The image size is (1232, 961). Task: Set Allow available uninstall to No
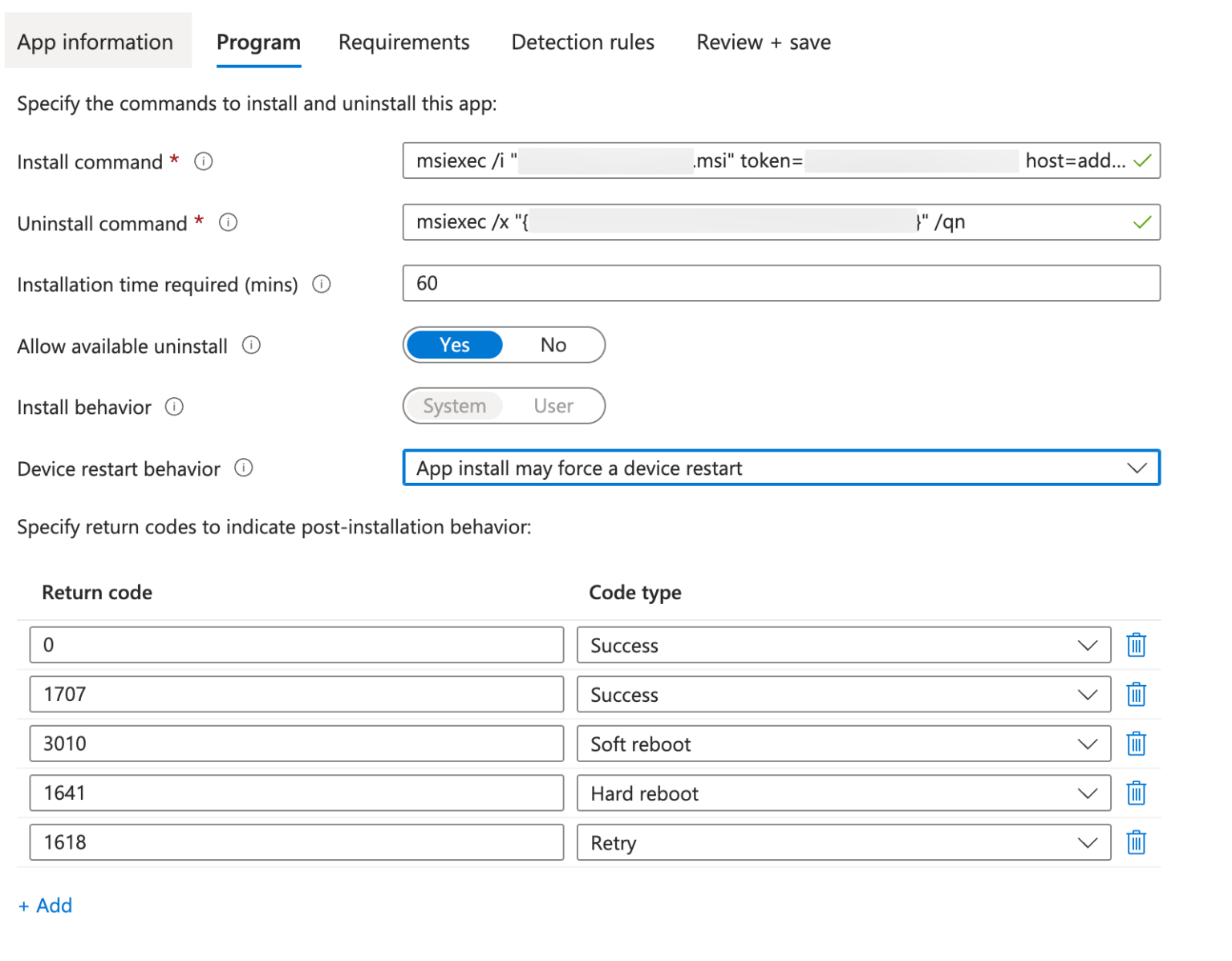pos(553,345)
